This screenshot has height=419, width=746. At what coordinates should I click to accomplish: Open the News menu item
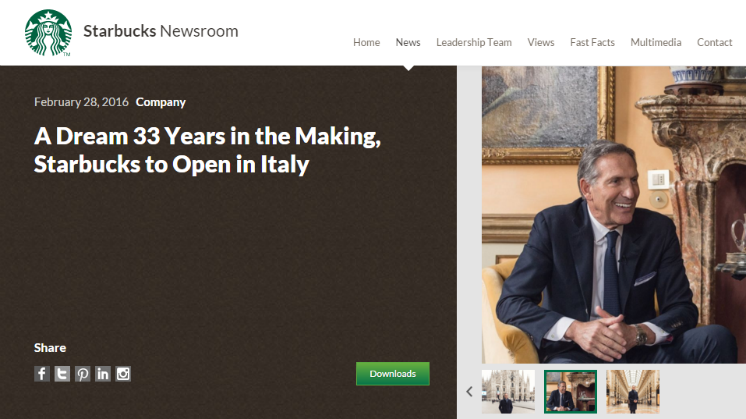[x=408, y=42]
